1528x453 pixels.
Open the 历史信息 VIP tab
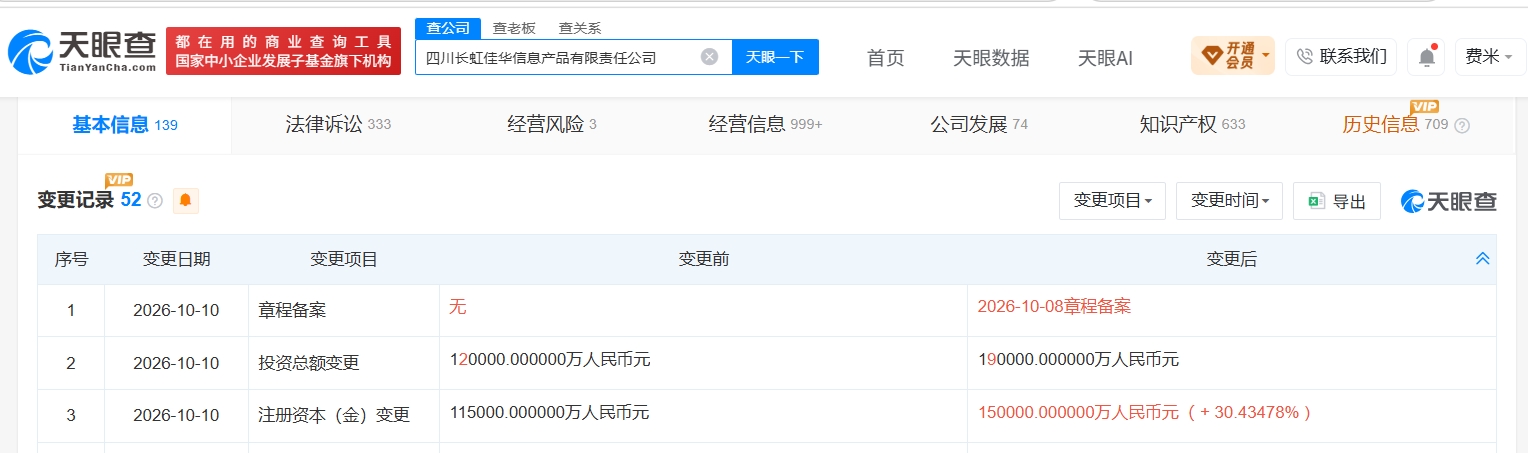click(x=1395, y=125)
